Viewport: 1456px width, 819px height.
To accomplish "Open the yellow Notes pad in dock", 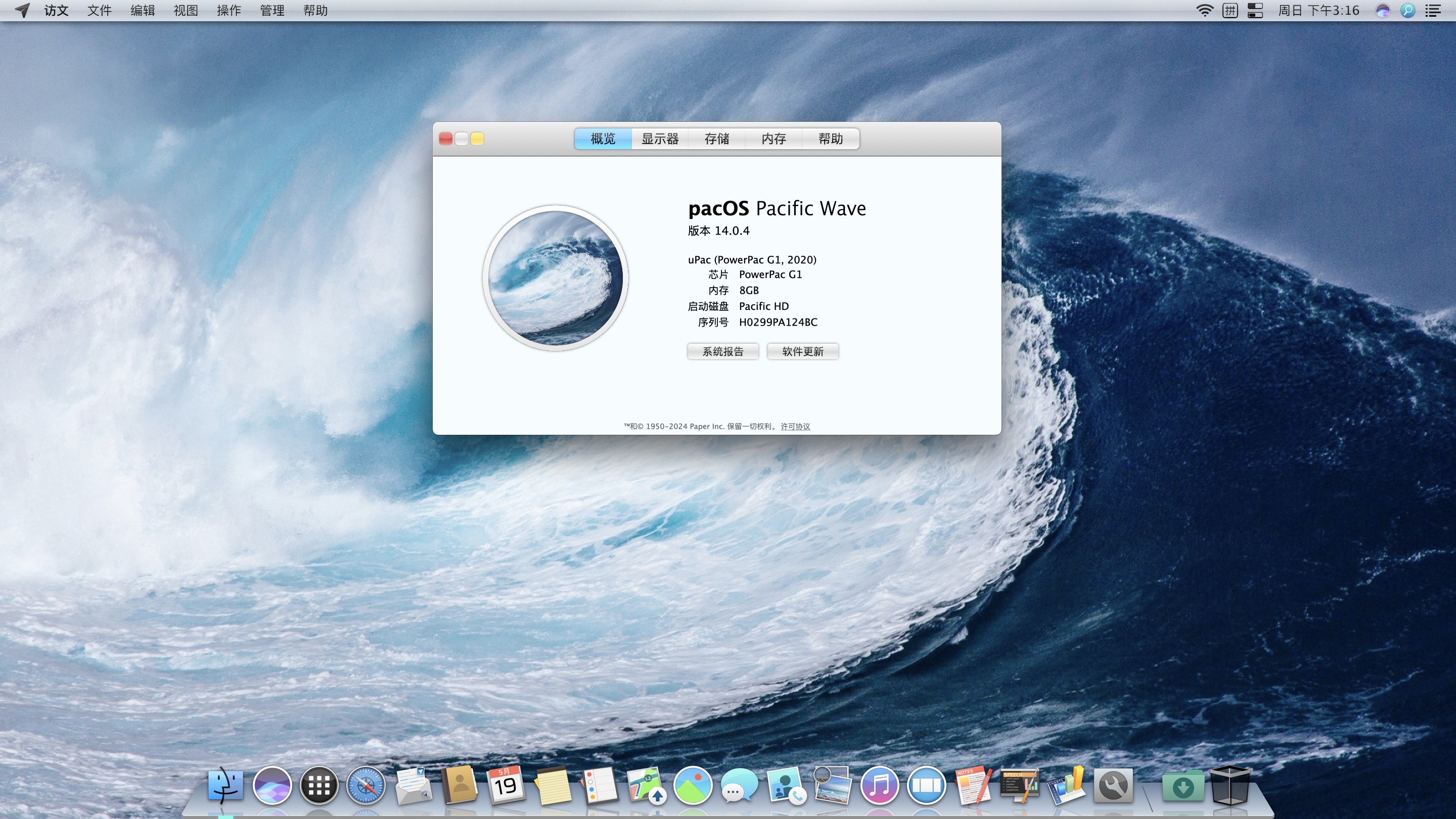I will point(554,785).
